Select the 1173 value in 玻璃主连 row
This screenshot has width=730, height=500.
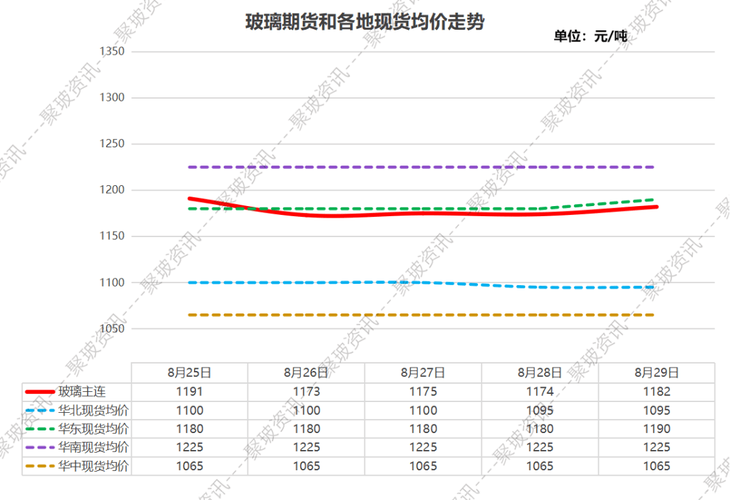tap(305, 392)
